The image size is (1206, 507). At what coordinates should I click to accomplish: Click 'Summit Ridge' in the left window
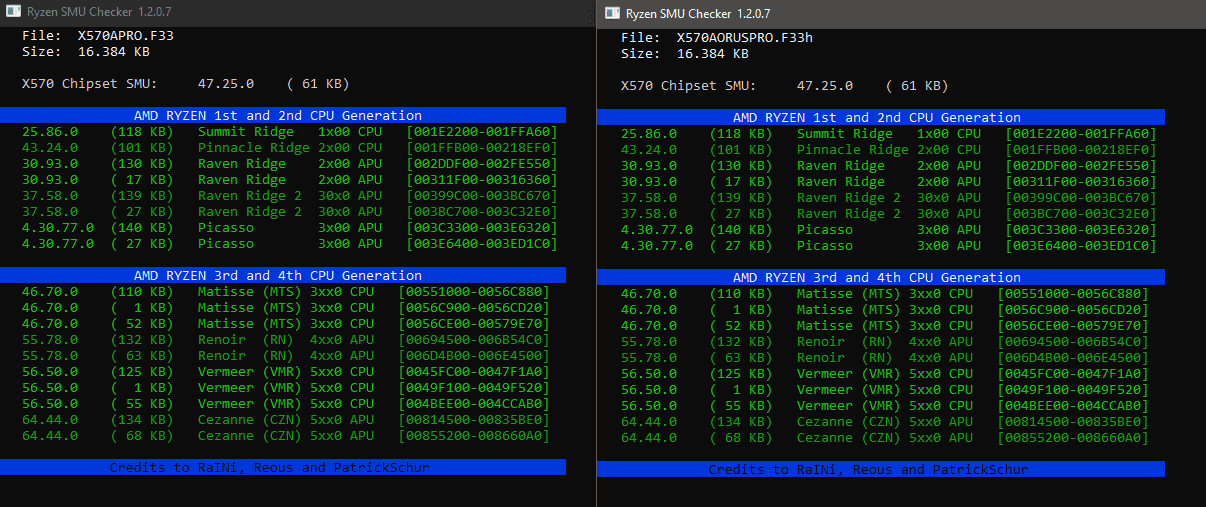(x=246, y=132)
